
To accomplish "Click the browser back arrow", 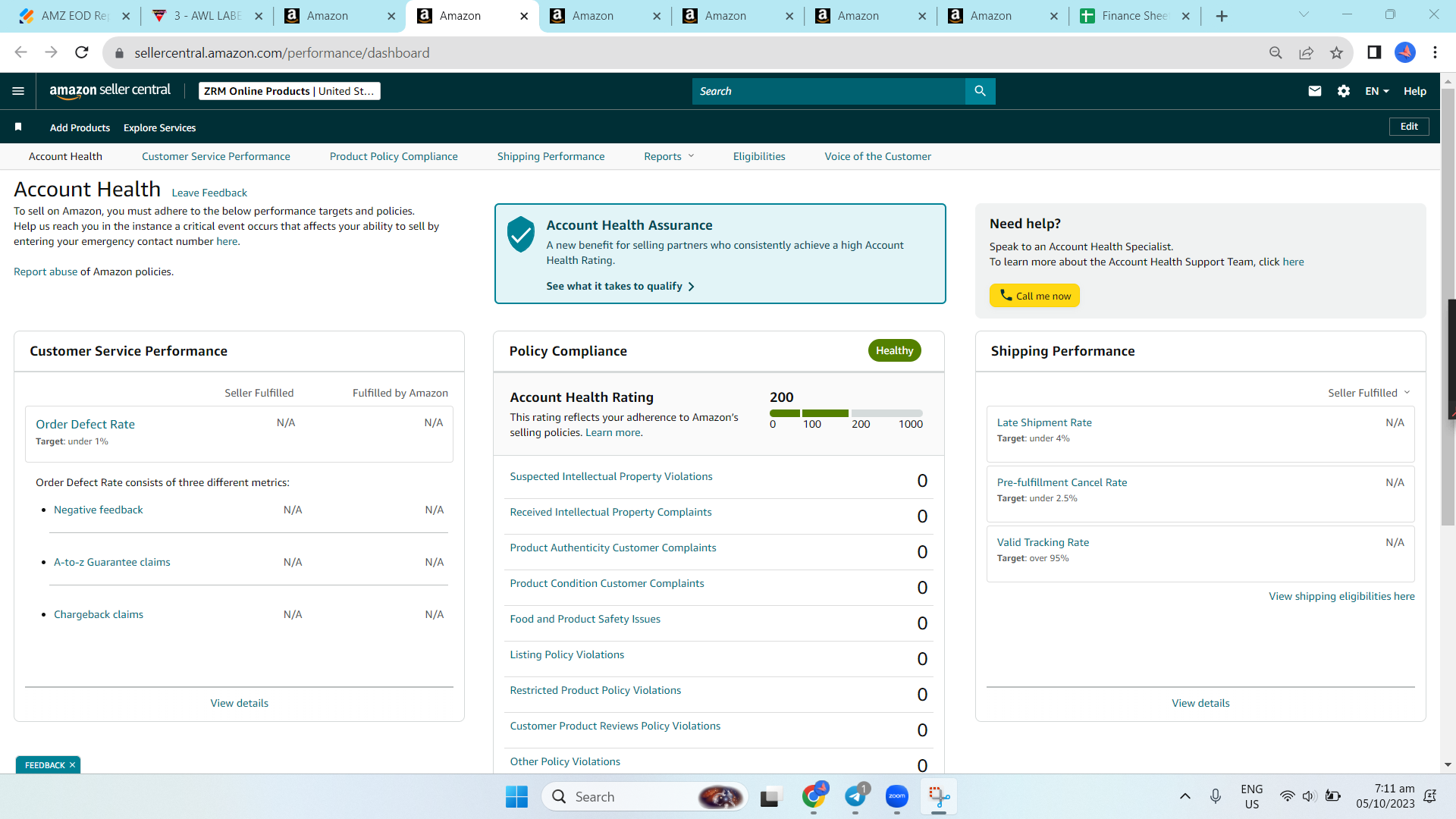I will click(x=20, y=52).
